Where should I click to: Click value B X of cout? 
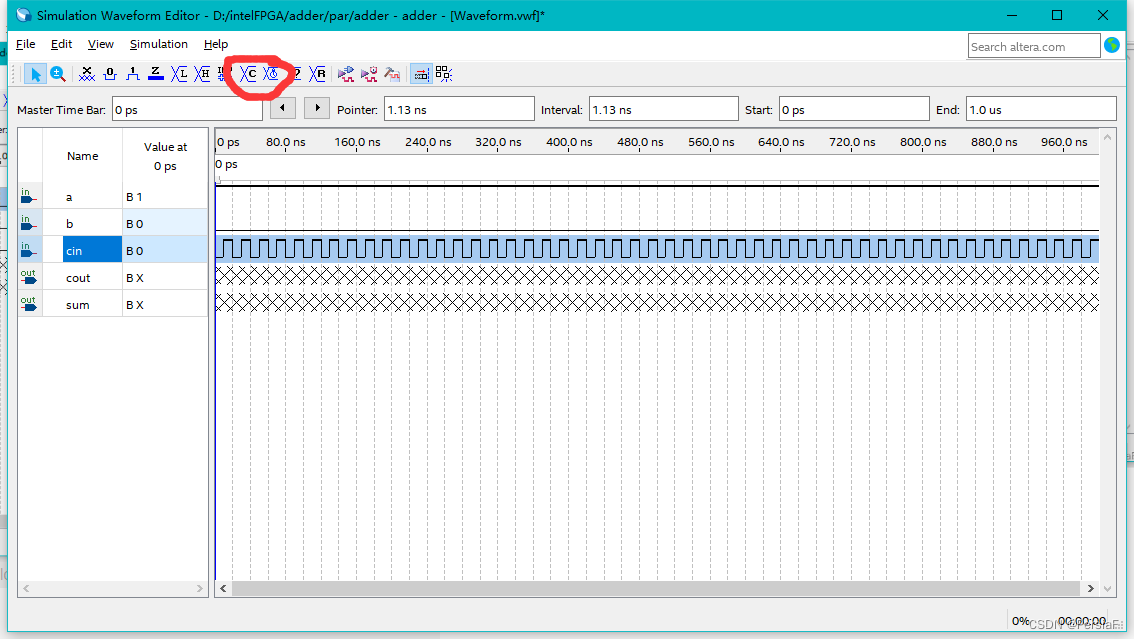pos(135,278)
